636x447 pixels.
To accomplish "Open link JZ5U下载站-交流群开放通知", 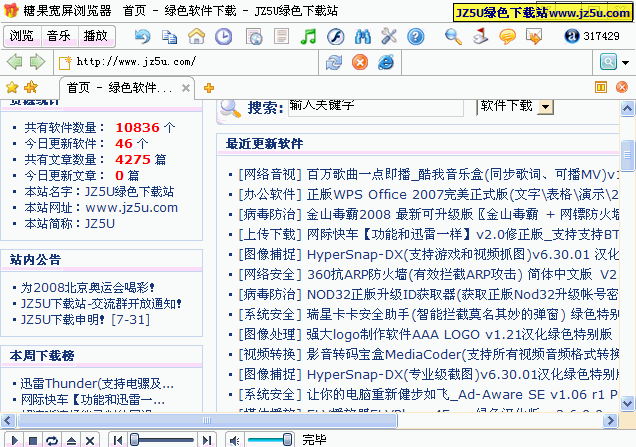I will pos(101,303).
